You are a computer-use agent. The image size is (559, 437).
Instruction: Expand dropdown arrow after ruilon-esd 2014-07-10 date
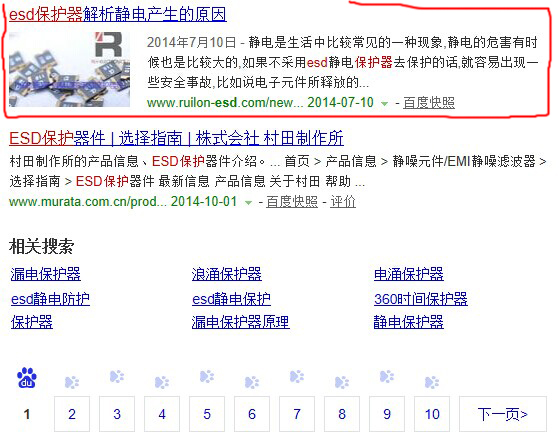coord(384,104)
